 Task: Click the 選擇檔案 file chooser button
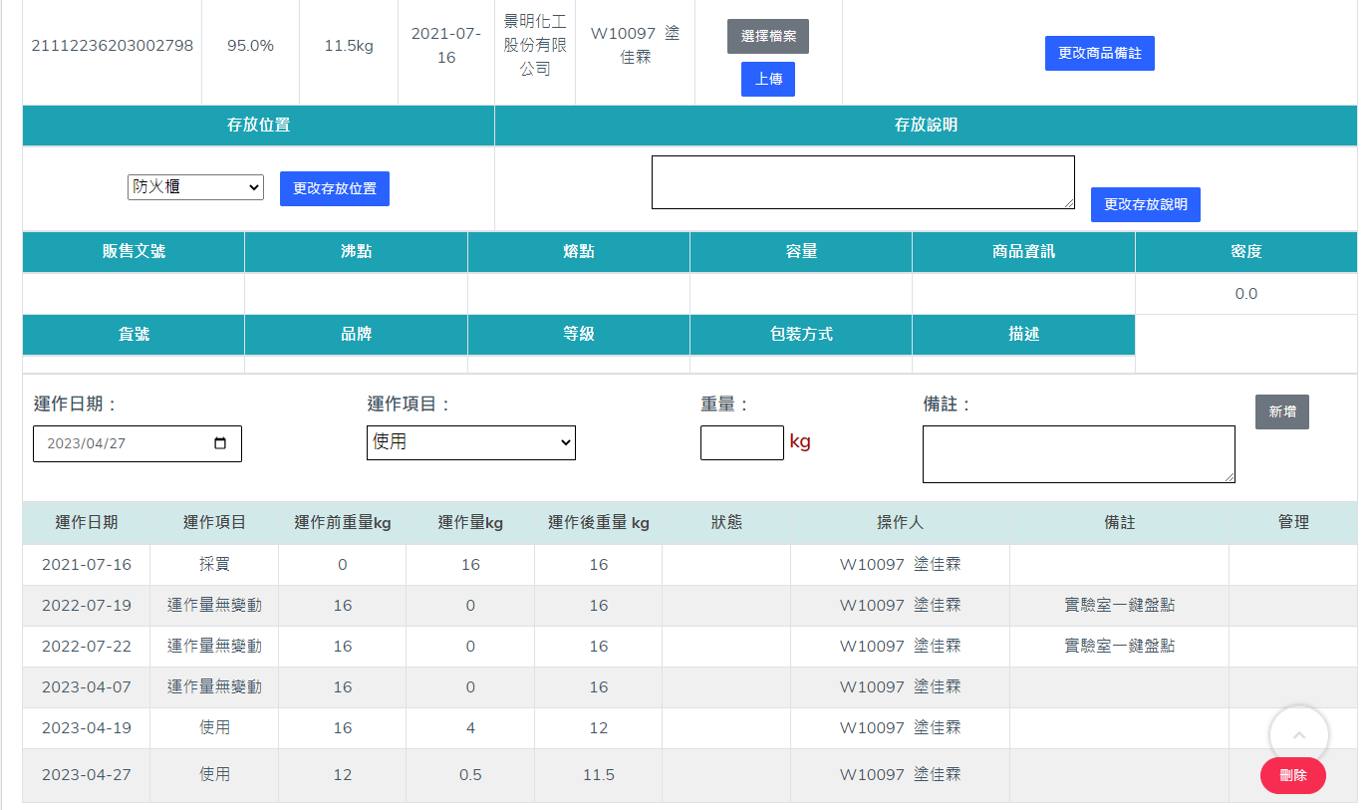[x=767, y=36]
